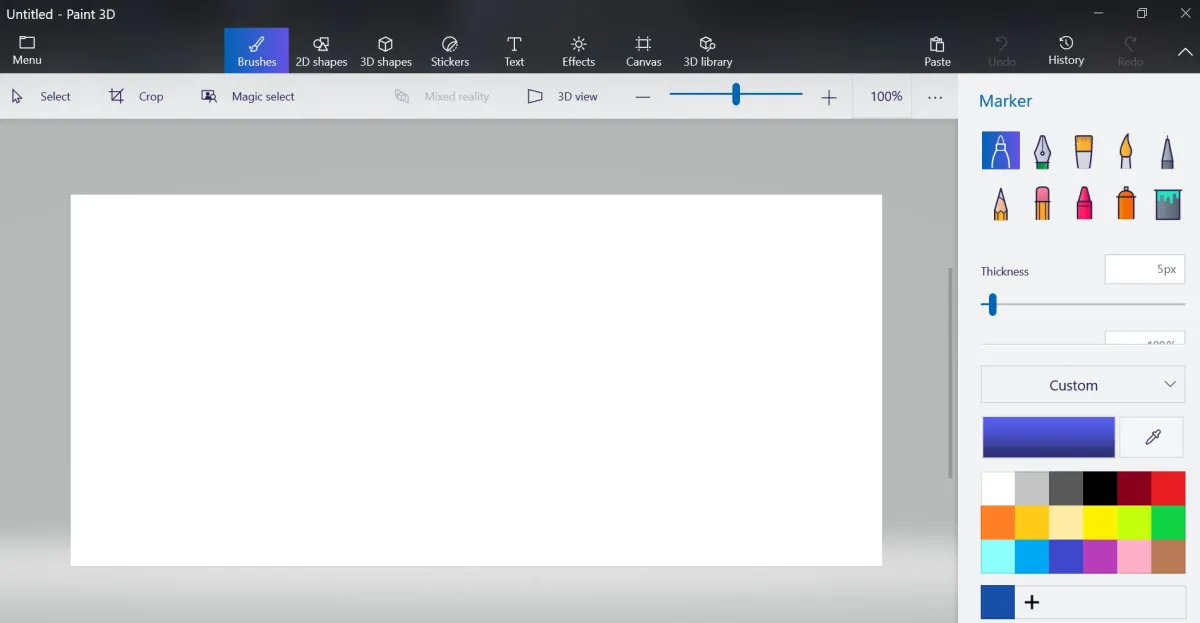The width and height of the screenshot is (1200, 623).
Task: Click the Redo button
Action: pos(1130,51)
